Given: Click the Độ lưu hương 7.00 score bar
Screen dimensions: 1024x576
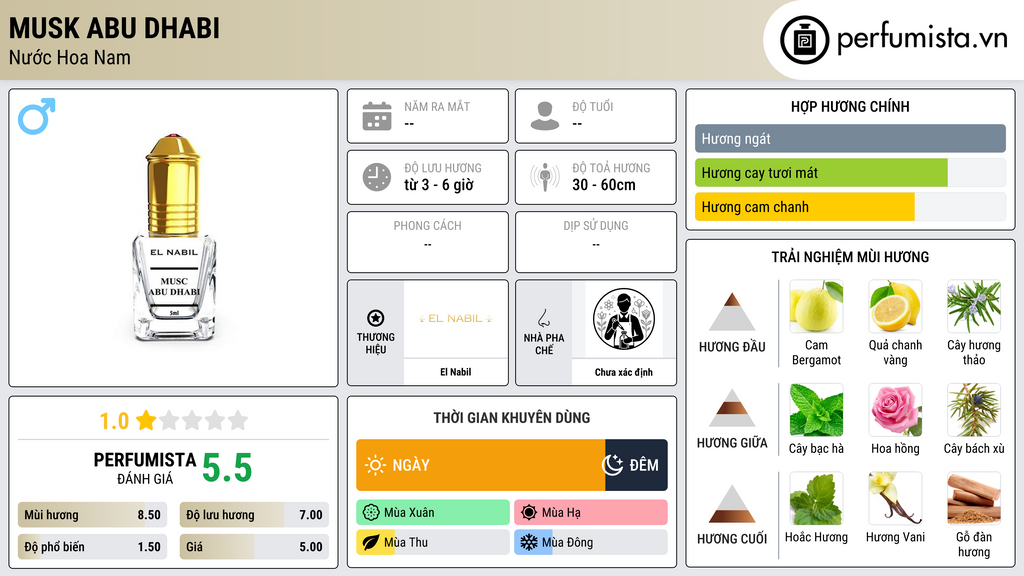Looking at the screenshot, I should [x=254, y=515].
